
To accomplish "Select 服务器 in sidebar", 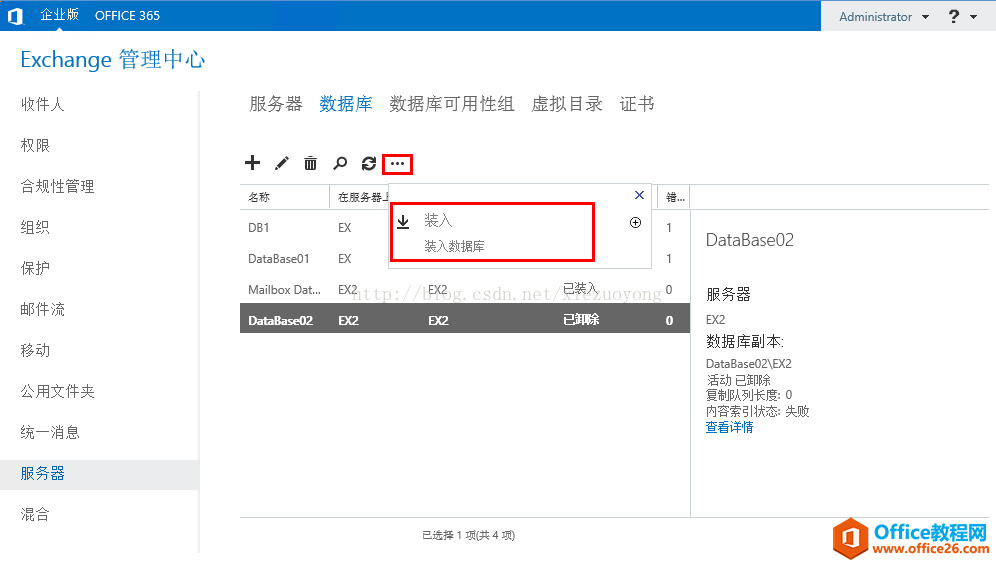I will pyautogui.click(x=100, y=474).
